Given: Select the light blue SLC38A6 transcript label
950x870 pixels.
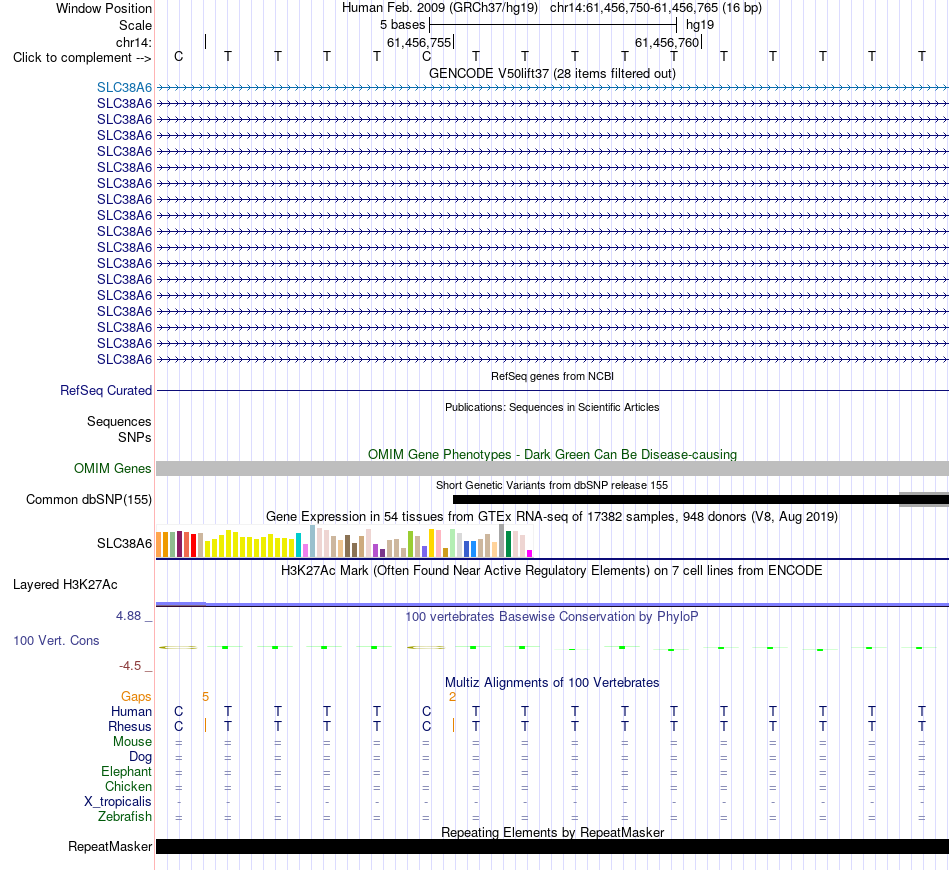Looking at the screenshot, I should pyautogui.click(x=124, y=87).
